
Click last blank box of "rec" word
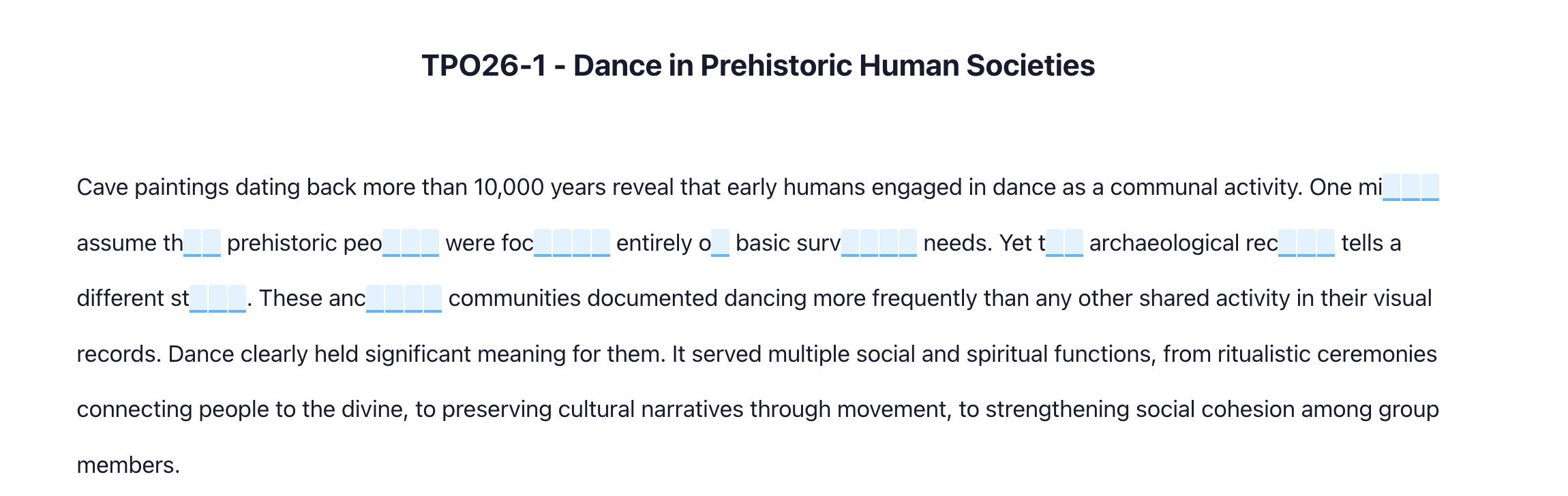pos(1326,243)
